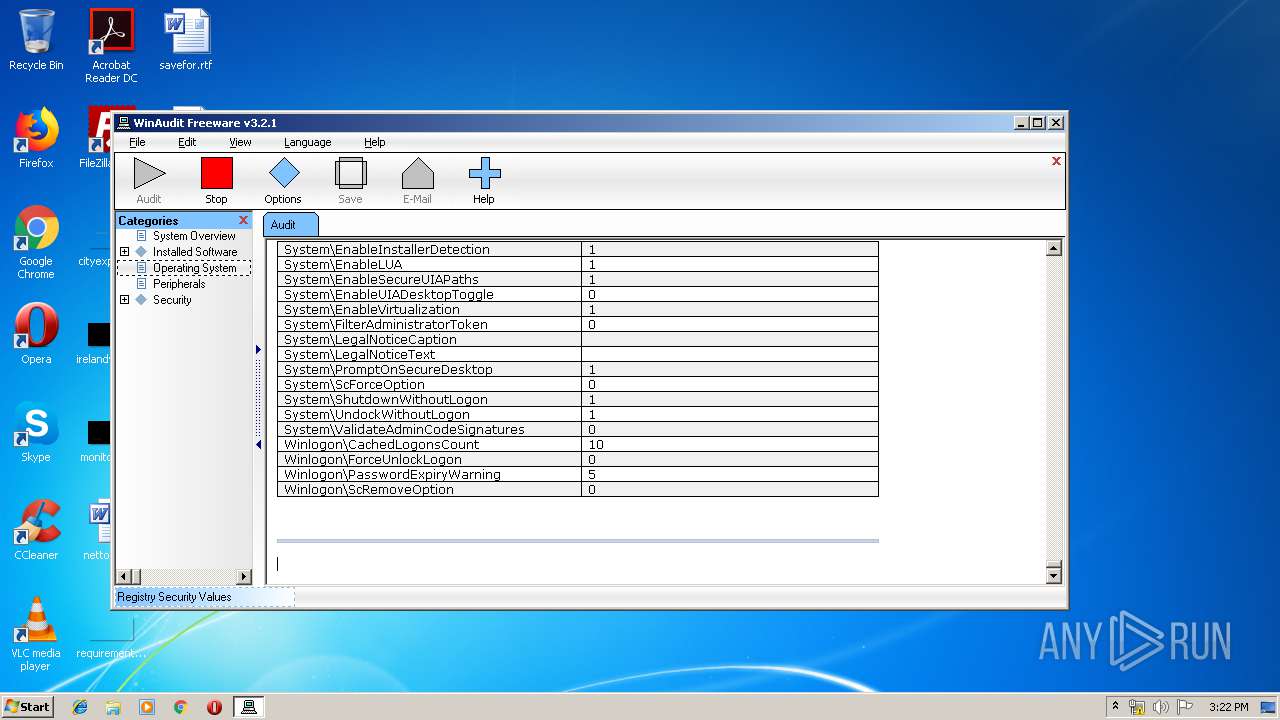Open the Skype desktop icon
This screenshot has width=1280, height=720.
click(36, 432)
